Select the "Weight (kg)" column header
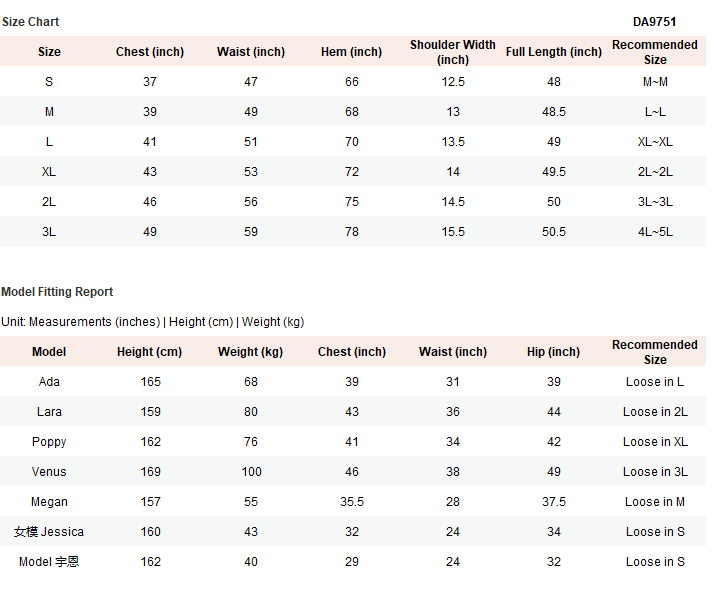Viewport: 713px width, 591px height. 250,352
